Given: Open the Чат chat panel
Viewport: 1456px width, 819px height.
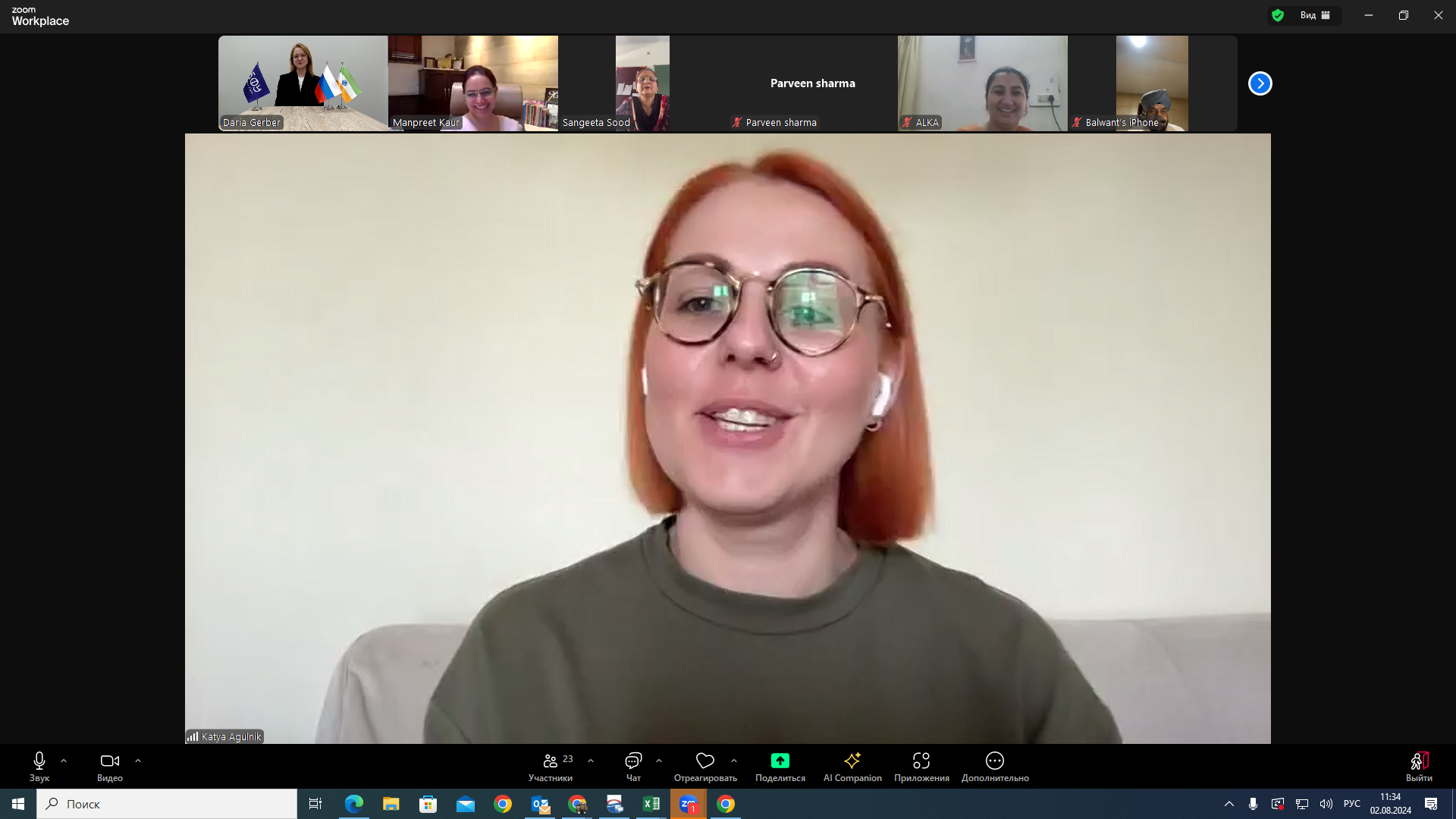Looking at the screenshot, I should pos(633,767).
